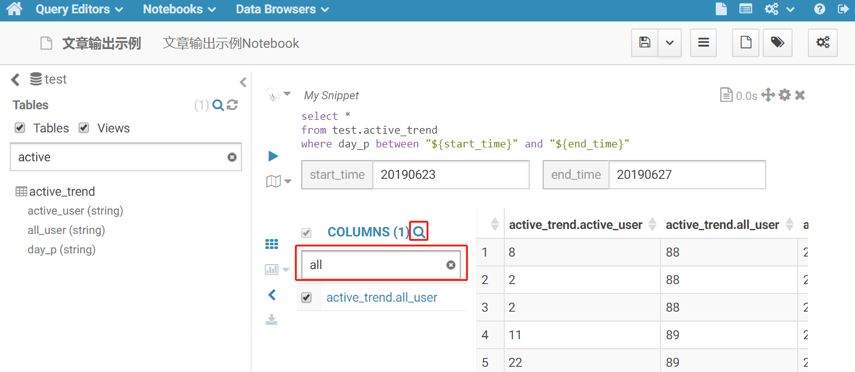Select the day_p (string) column

[x=62, y=250]
